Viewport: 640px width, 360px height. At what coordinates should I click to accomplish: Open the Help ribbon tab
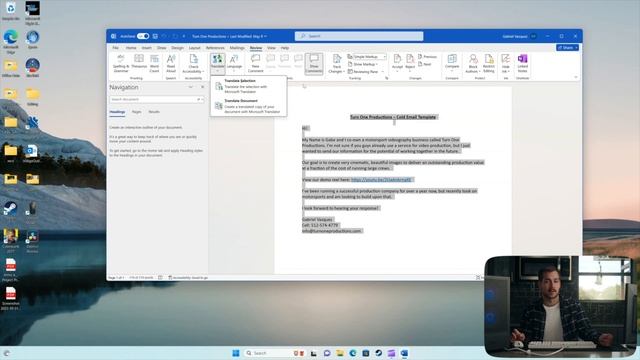284,48
